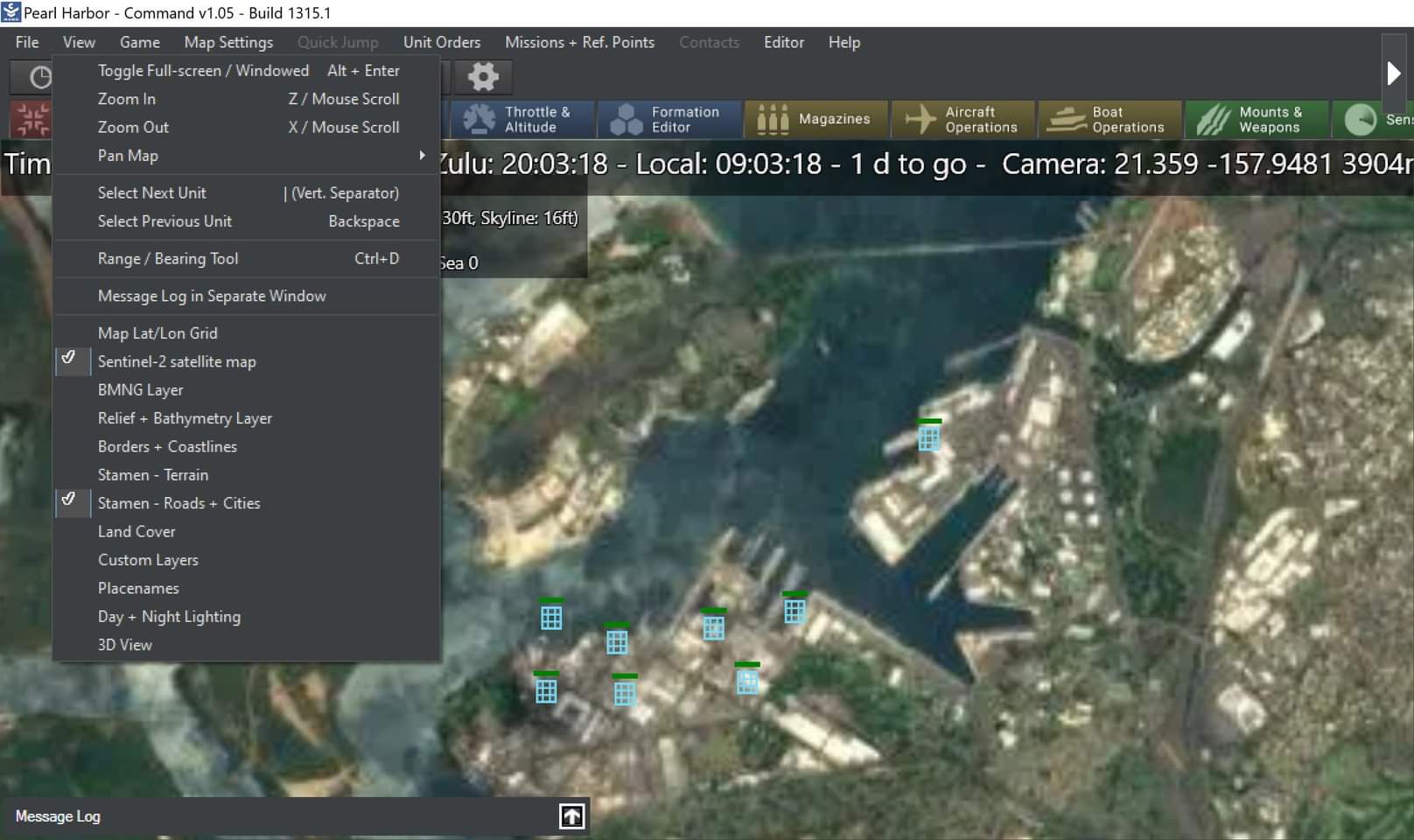Open the Map Settings menu

(x=228, y=42)
